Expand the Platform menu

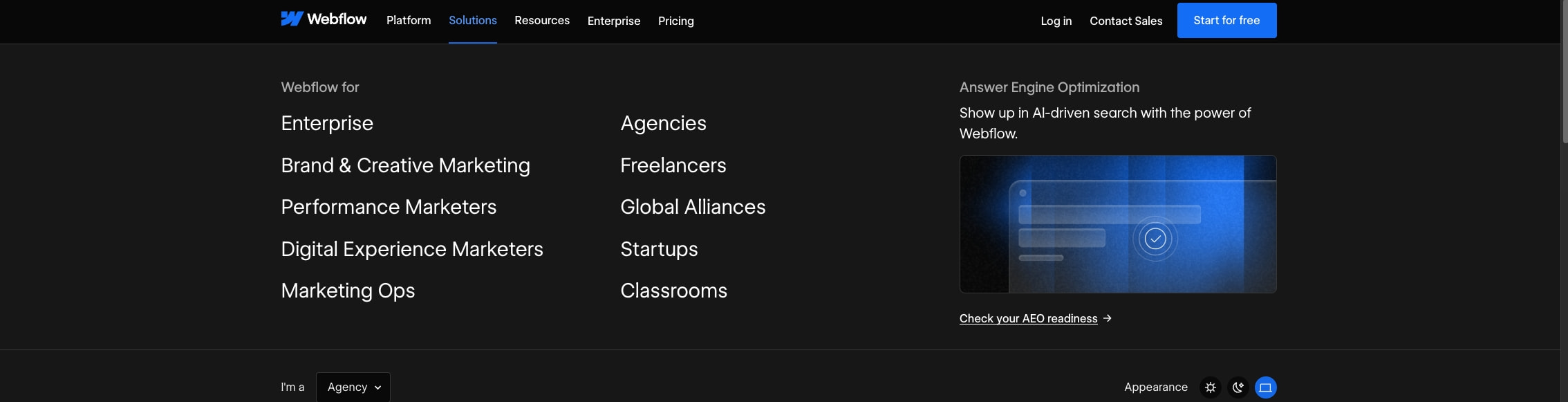pos(409,21)
